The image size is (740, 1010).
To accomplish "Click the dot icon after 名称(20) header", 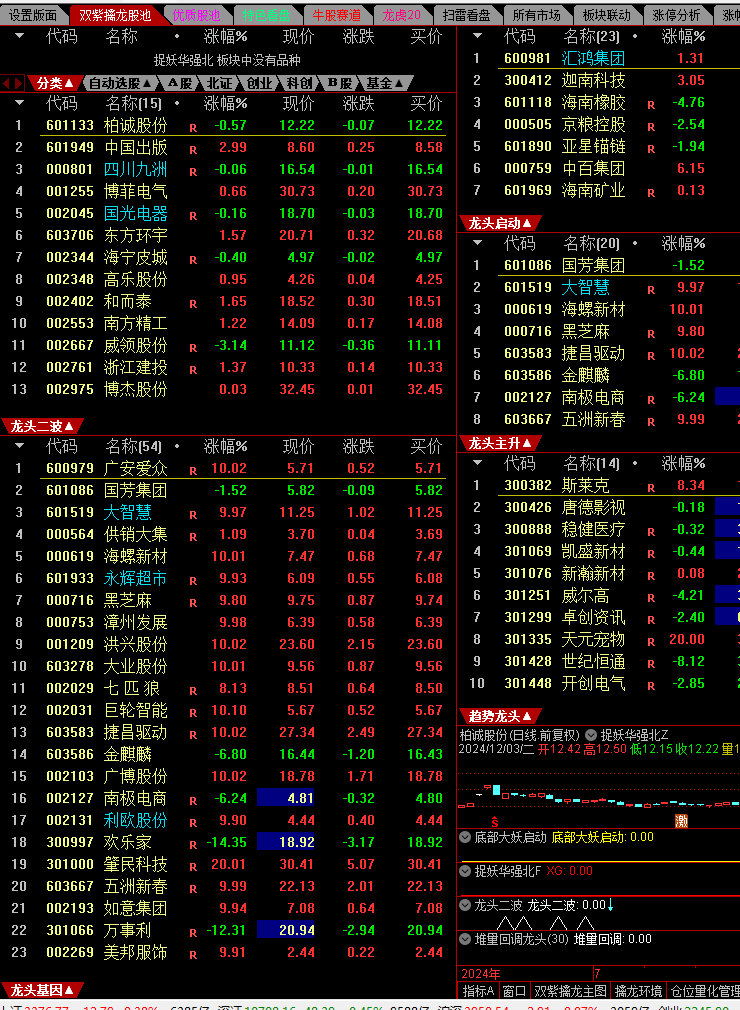I will click(x=634, y=243).
